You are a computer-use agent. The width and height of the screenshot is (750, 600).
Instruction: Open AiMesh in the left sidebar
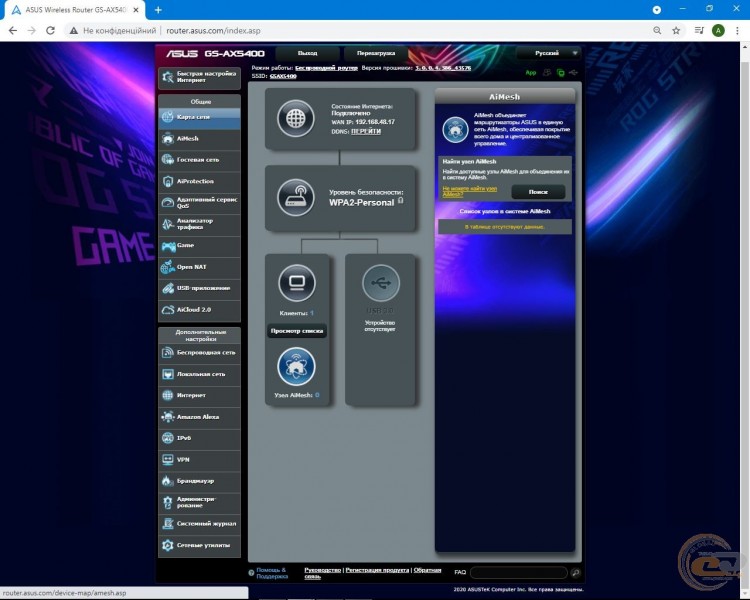point(199,139)
